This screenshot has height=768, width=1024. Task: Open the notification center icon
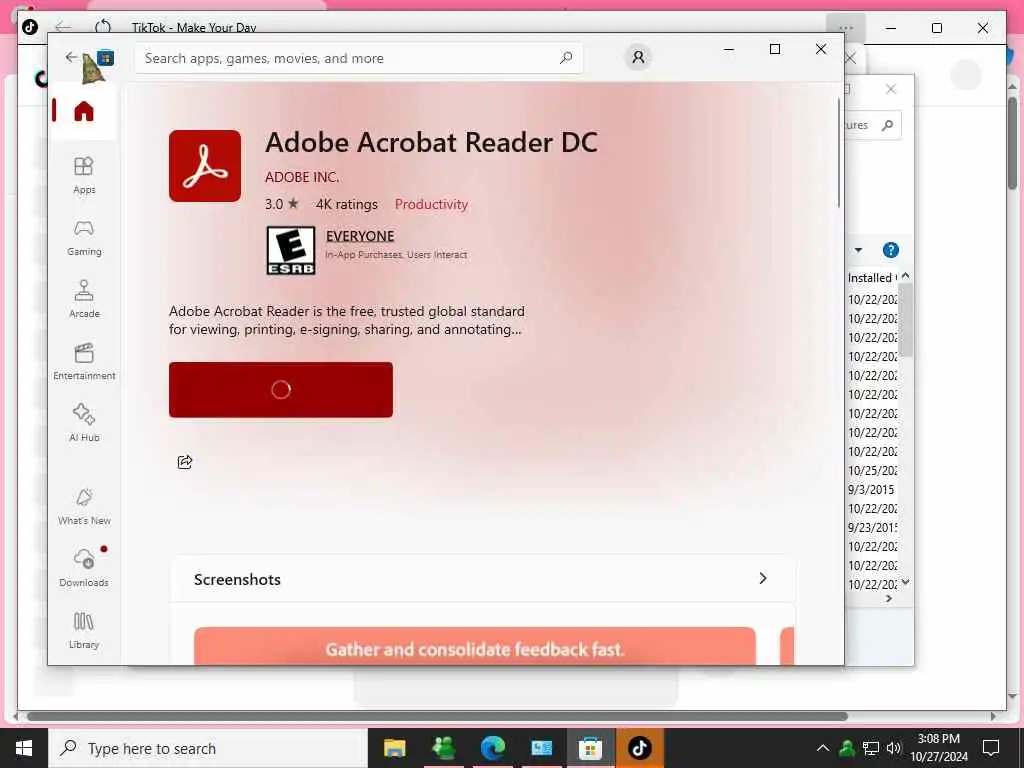point(991,748)
